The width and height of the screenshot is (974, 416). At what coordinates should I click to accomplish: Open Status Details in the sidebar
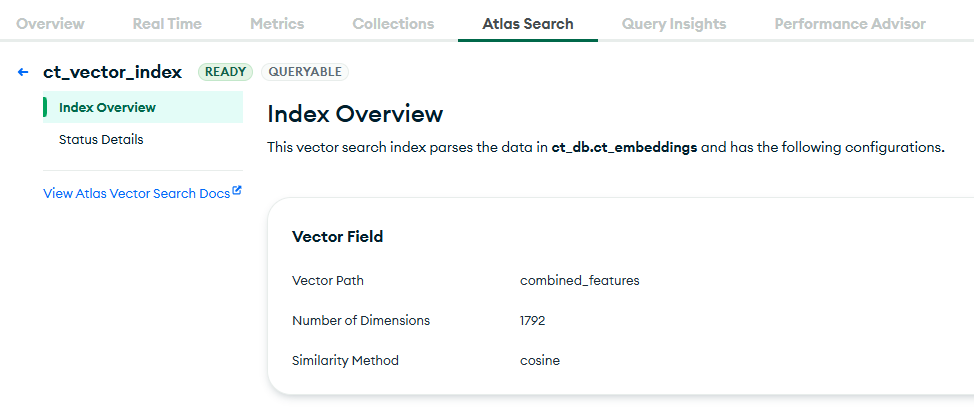pyautogui.click(x=101, y=139)
